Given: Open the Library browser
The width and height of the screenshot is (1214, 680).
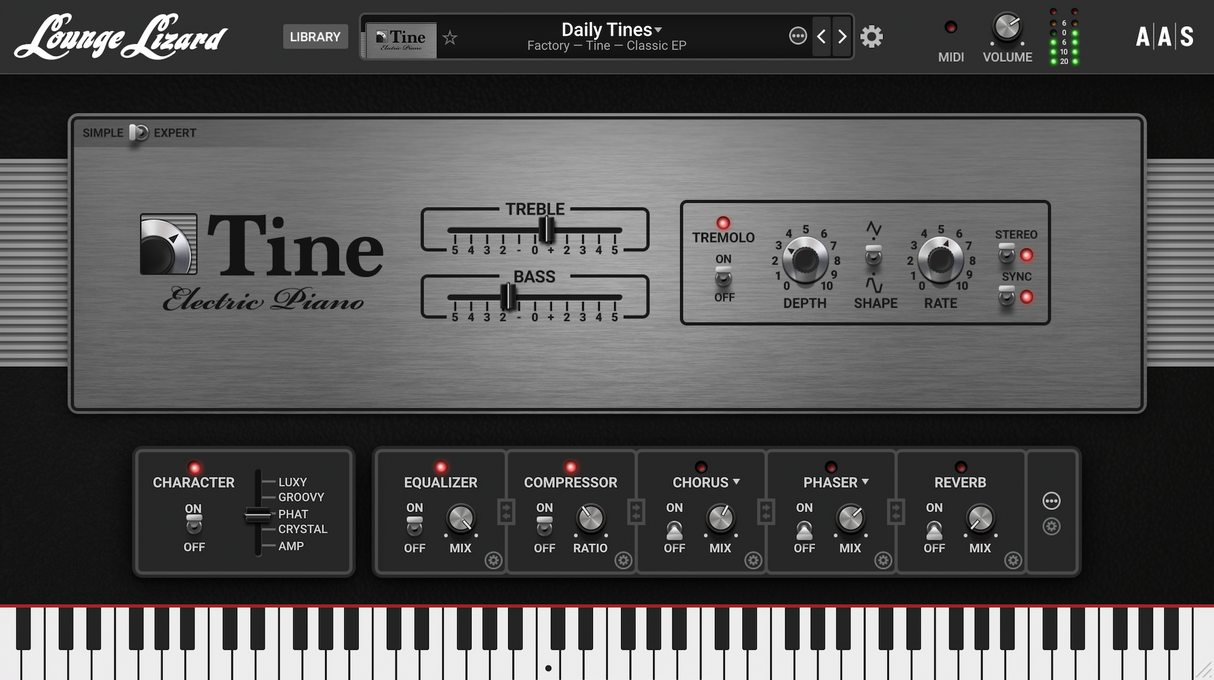Looking at the screenshot, I should click(315, 37).
